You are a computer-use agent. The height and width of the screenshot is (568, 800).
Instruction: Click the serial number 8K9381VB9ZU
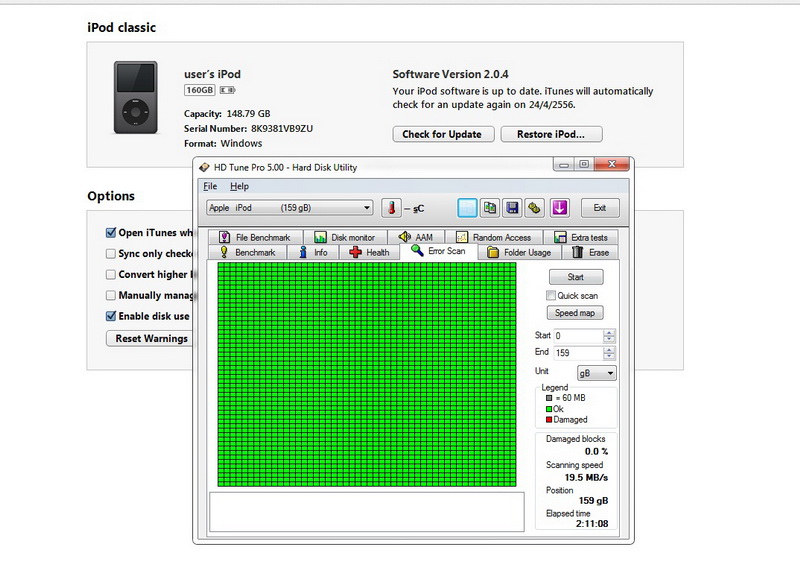282,129
